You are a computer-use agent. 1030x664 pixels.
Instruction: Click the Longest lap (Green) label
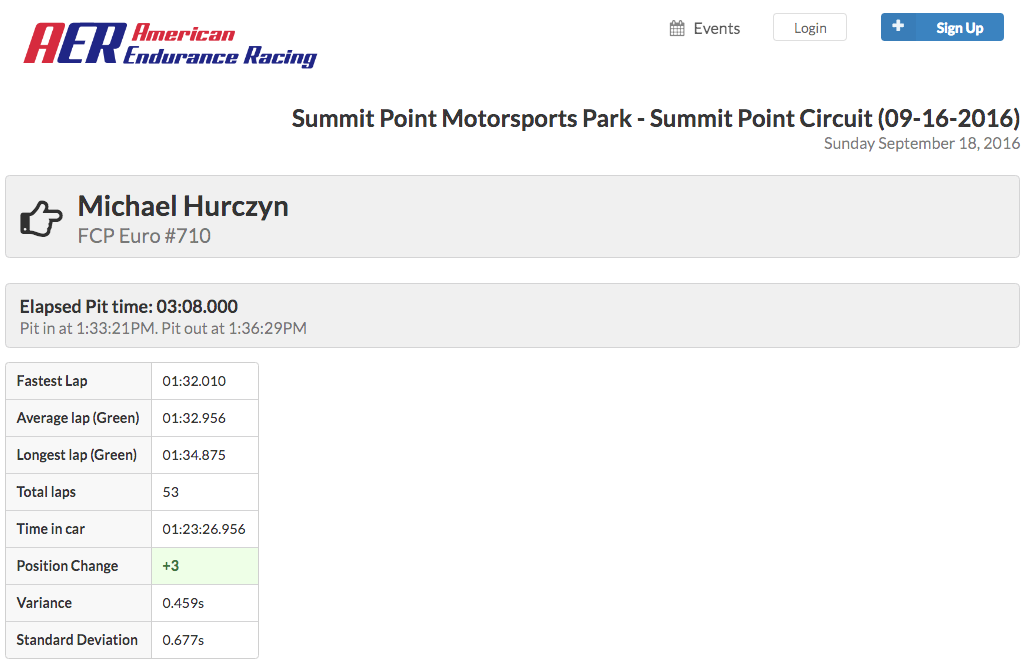[77, 455]
